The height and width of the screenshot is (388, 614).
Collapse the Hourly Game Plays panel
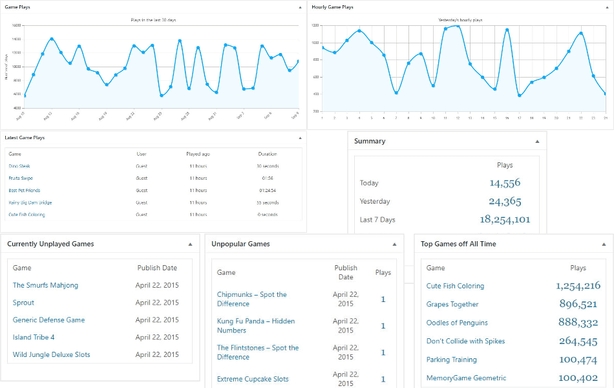point(608,7)
